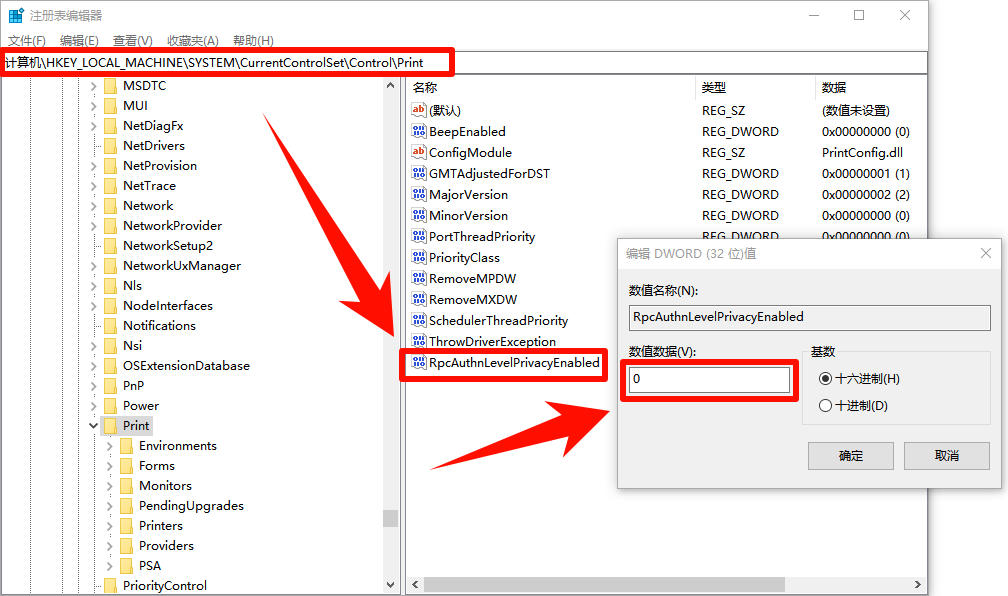Open the 文件(F) menu

(x=26, y=40)
